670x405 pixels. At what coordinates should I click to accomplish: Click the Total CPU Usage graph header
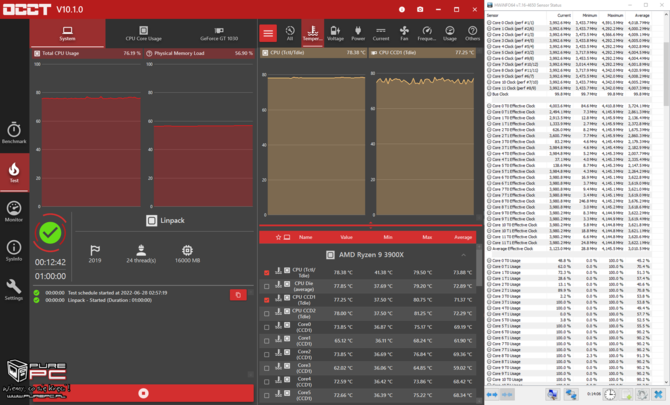click(87, 53)
